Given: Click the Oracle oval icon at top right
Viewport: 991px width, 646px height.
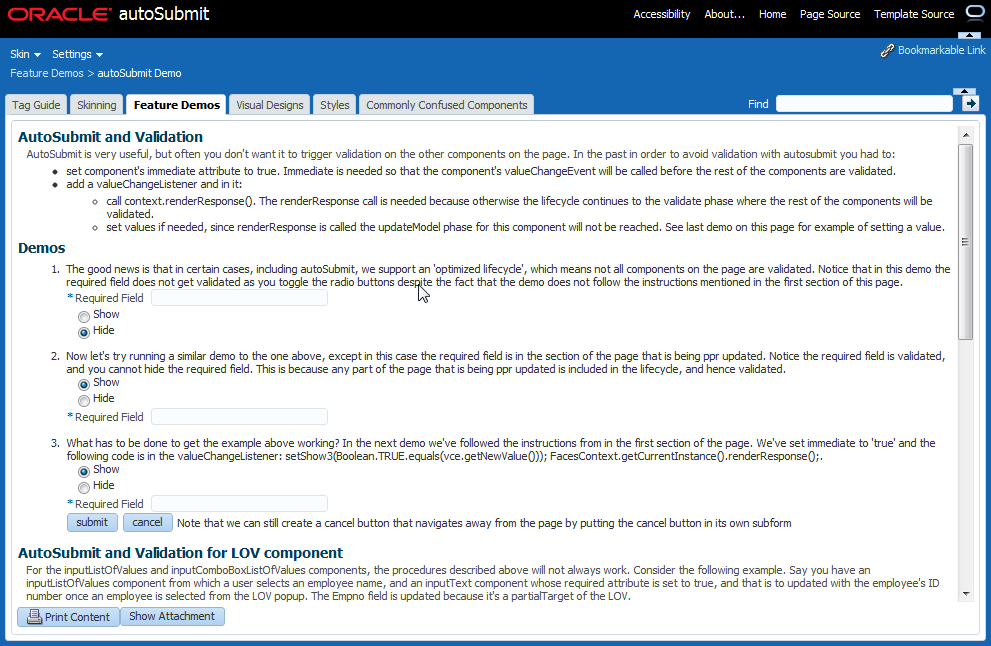Looking at the screenshot, I should (x=976, y=13).
